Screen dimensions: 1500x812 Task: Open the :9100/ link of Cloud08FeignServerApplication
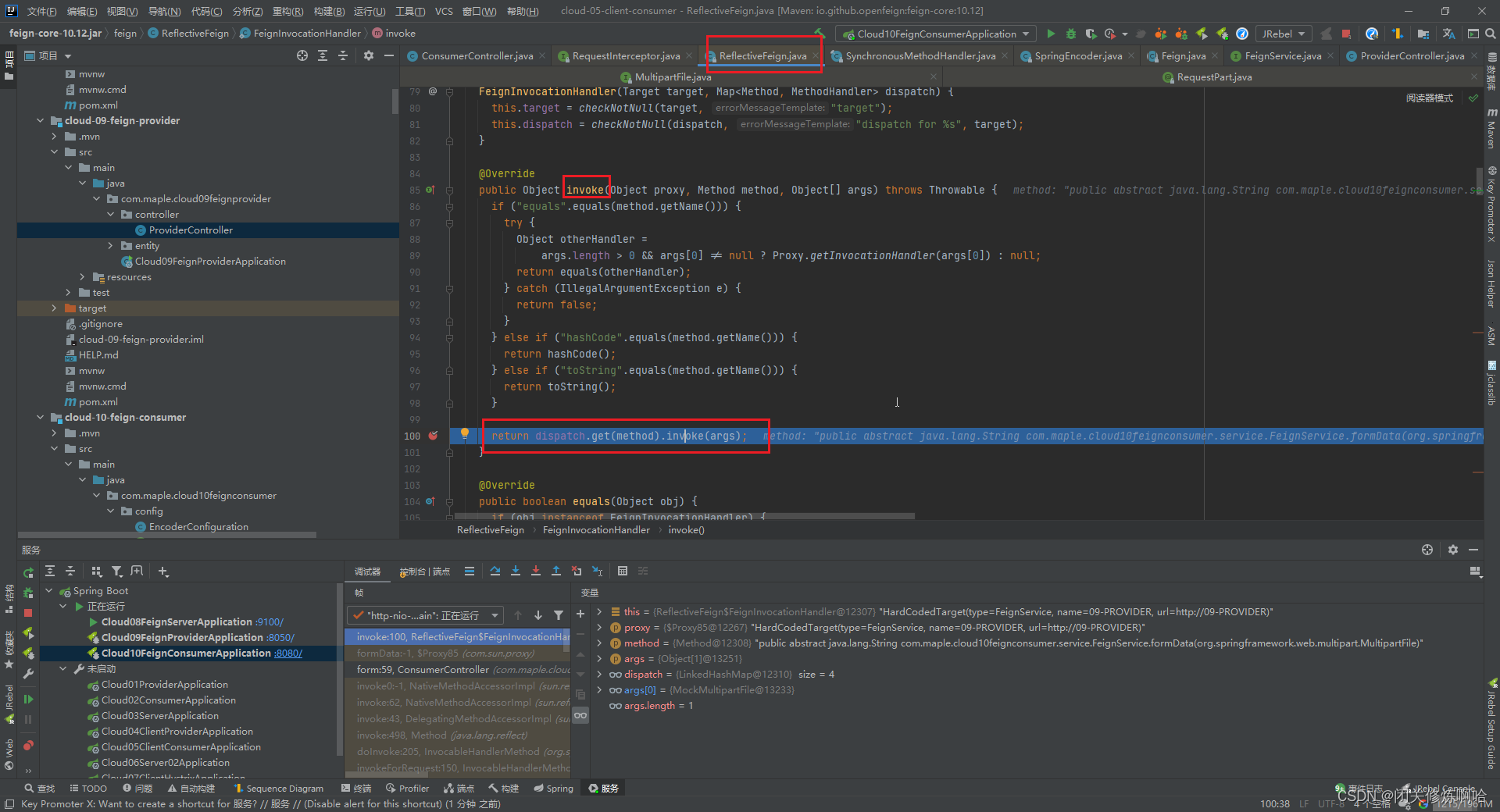[269, 622]
